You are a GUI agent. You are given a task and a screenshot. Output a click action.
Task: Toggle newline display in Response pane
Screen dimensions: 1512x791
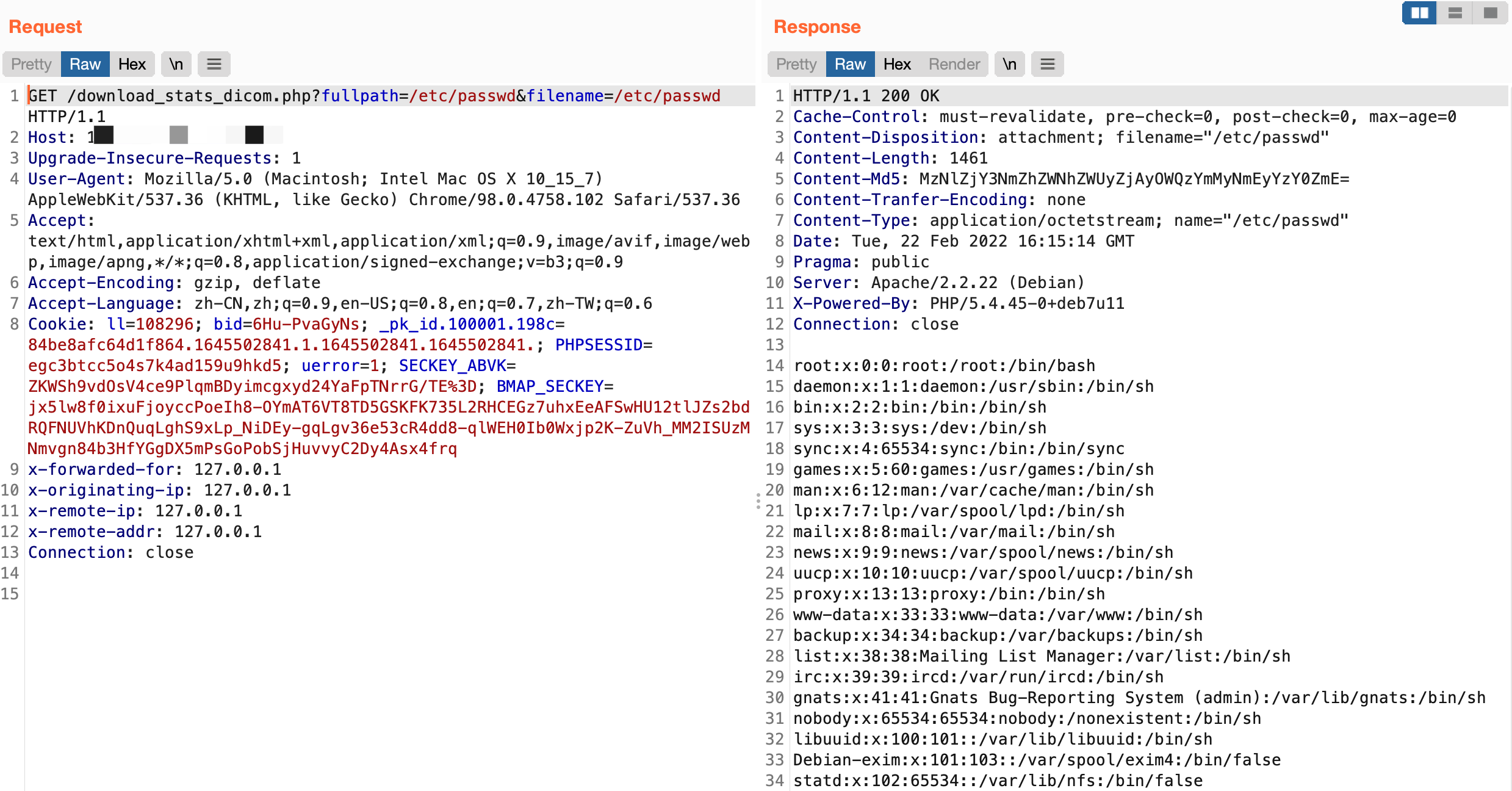click(1009, 64)
